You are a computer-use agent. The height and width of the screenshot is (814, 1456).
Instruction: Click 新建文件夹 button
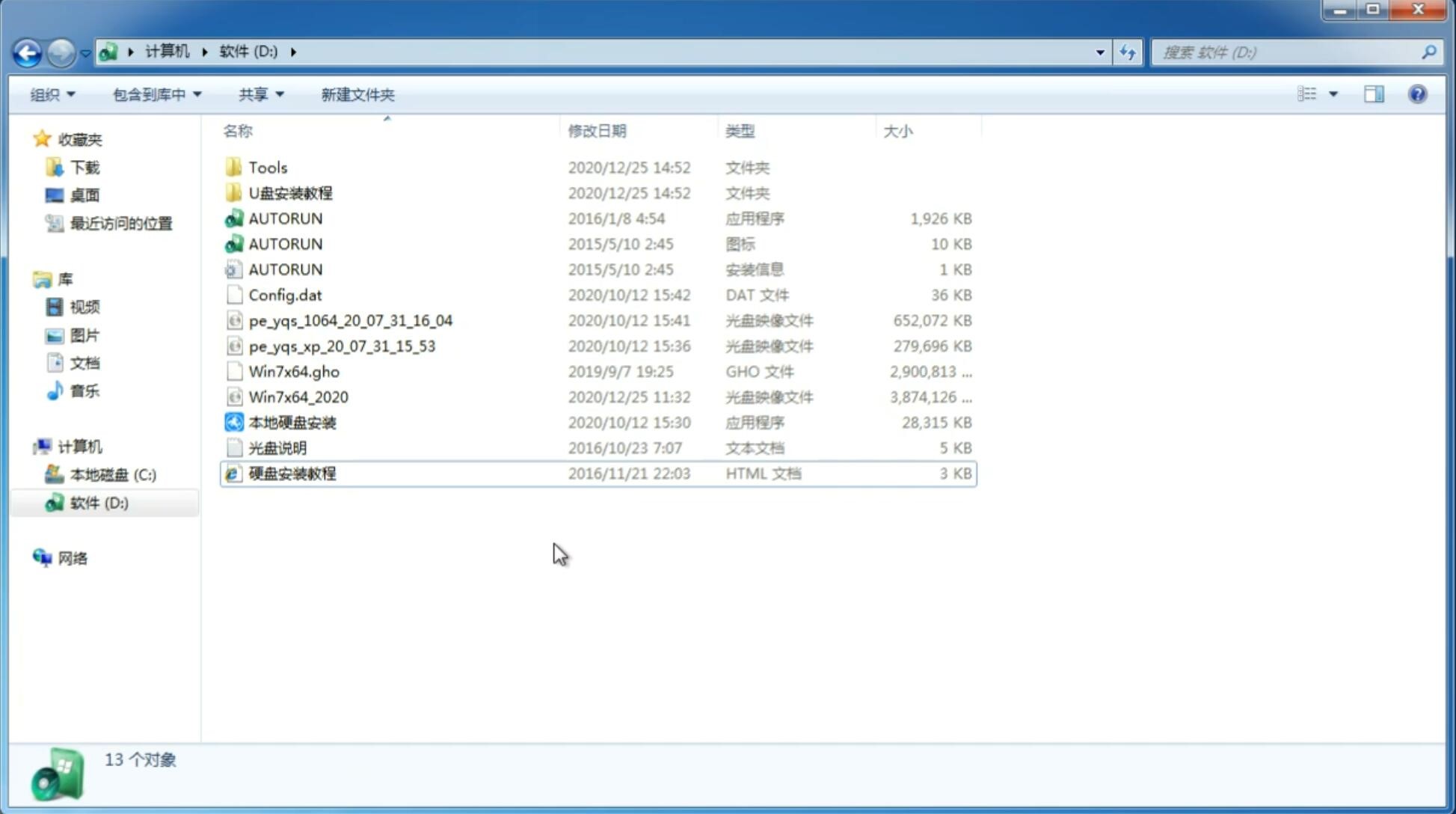point(357,94)
